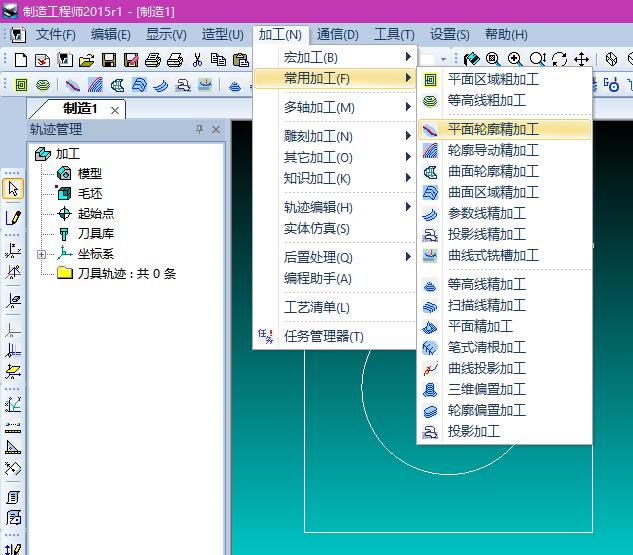This screenshot has width=633, height=555.
Task: Choose 平面区域粗加工 from submenu
Action: click(505, 79)
